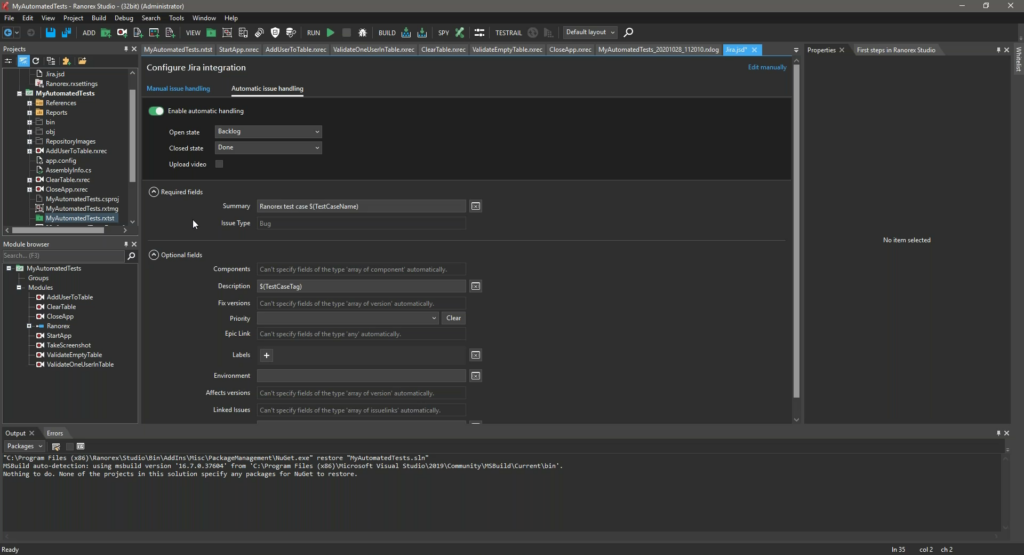
Task: Switch to Manual issue handling tab
Action: pos(178,88)
